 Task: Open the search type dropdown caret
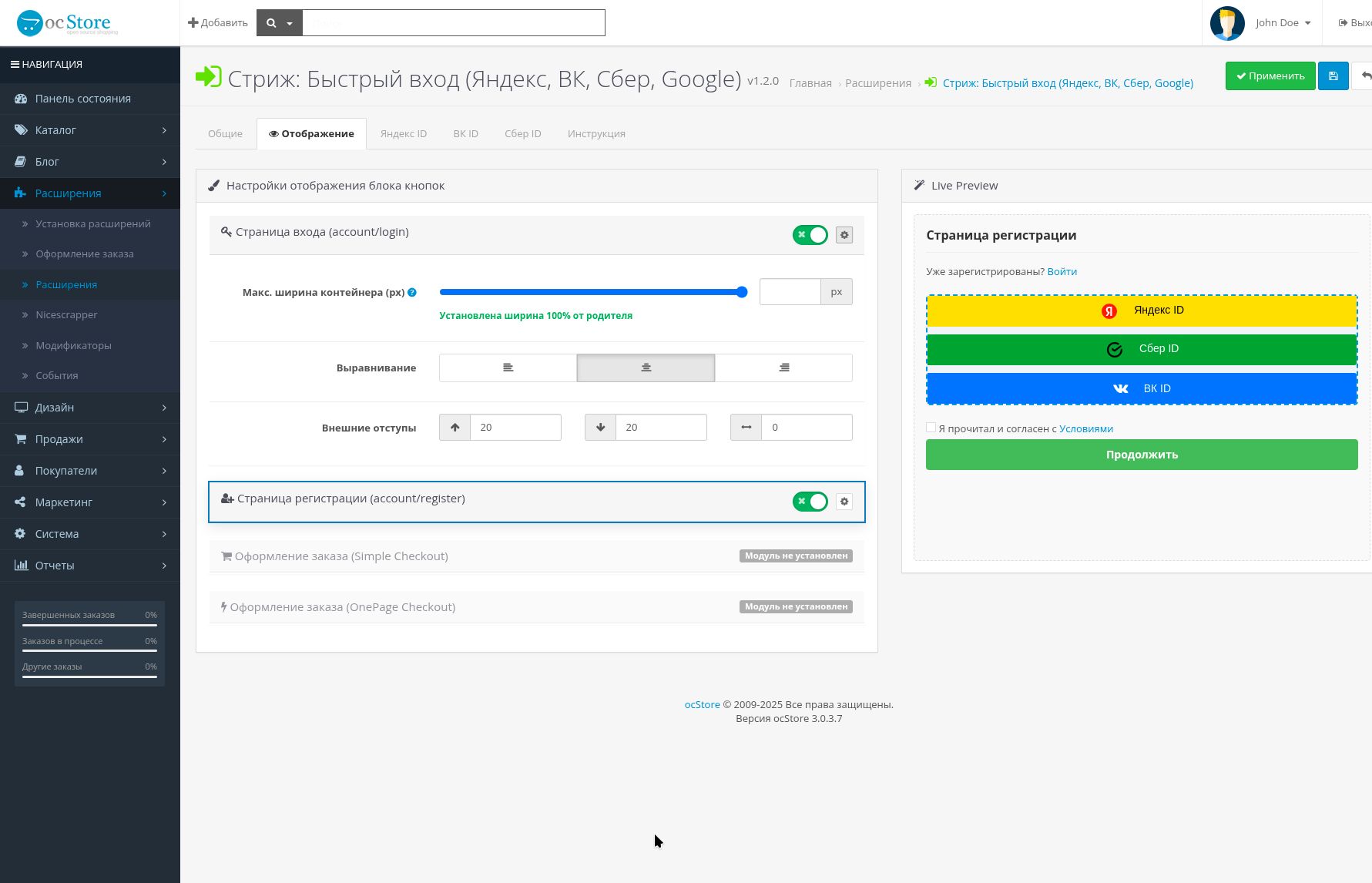(290, 23)
